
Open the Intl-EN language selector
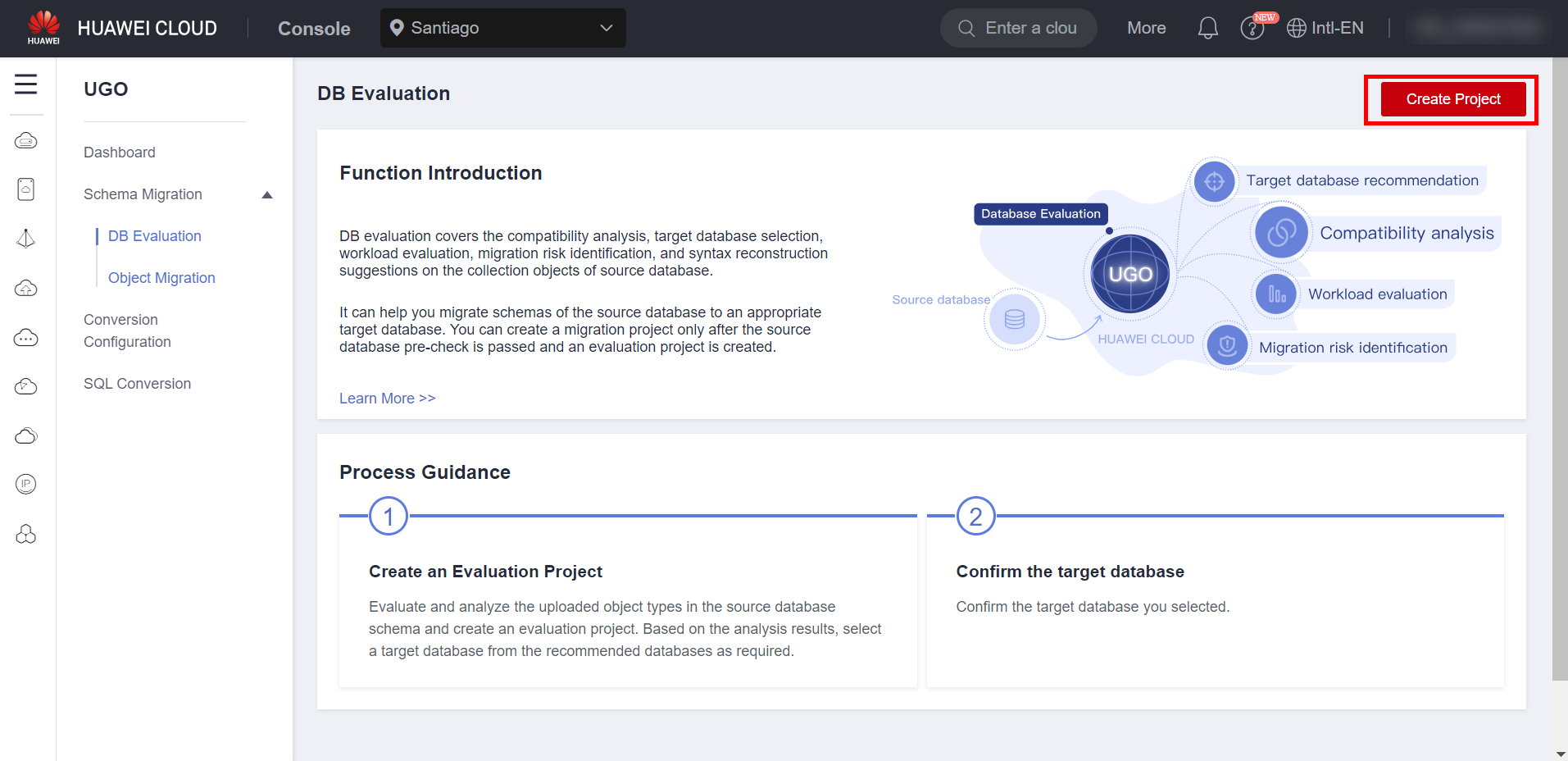click(1325, 28)
